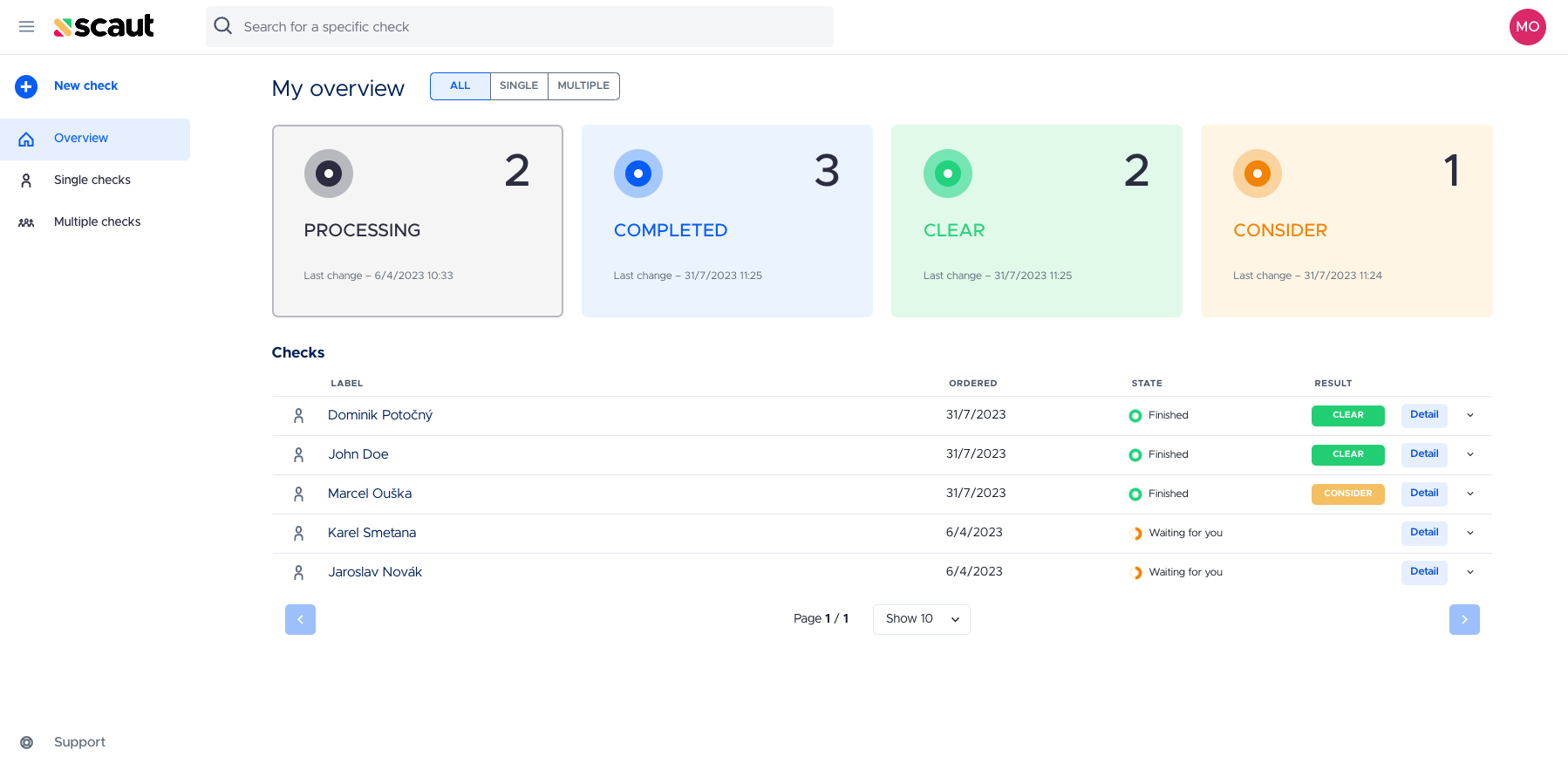Click the search magnifier icon

tap(223, 26)
